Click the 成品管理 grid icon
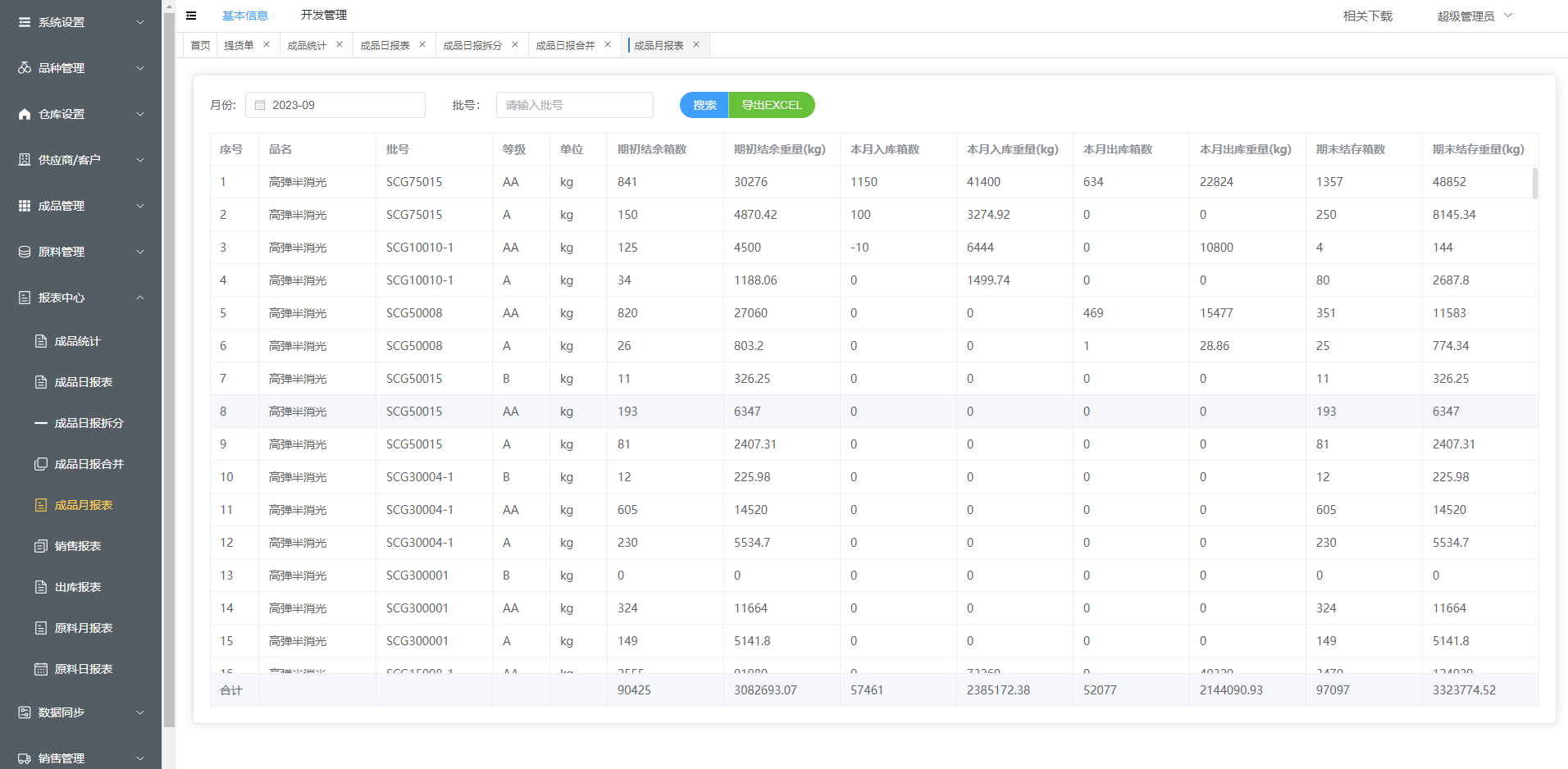This screenshot has height=769, width=1568. pyautogui.click(x=25, y=206)
